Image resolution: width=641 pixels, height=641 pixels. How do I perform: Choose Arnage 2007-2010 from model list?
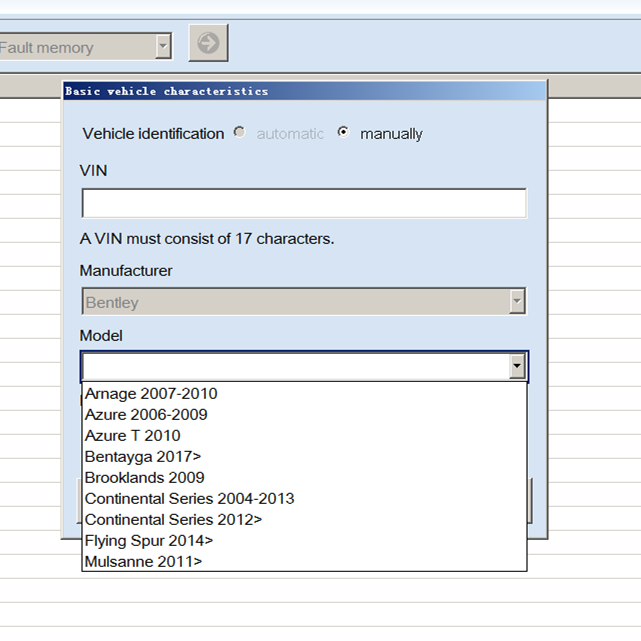[x=304, y=394]
